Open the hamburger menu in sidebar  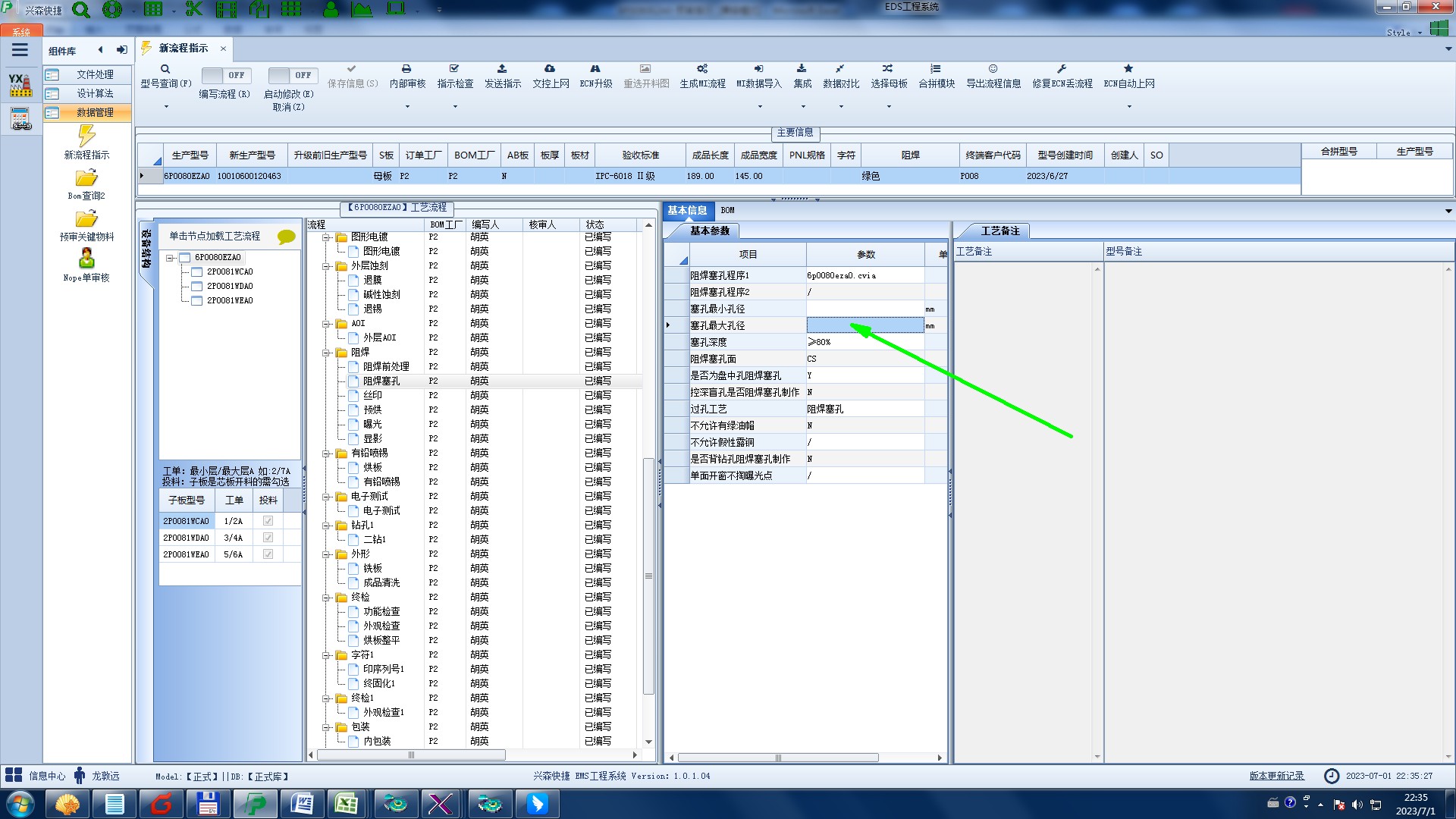coord(20,50)
